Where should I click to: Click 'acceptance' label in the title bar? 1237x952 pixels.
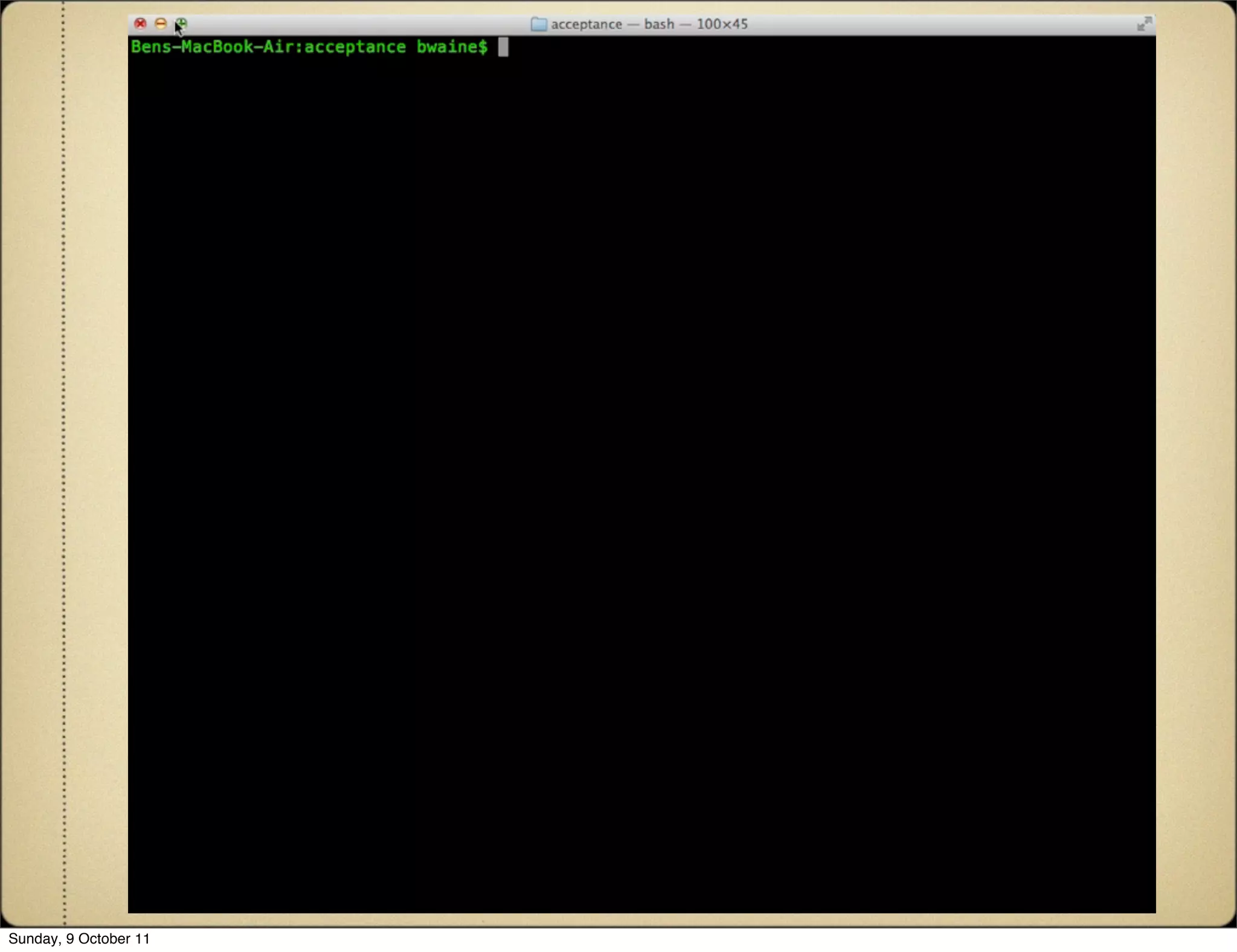click(x=586, y=24)
